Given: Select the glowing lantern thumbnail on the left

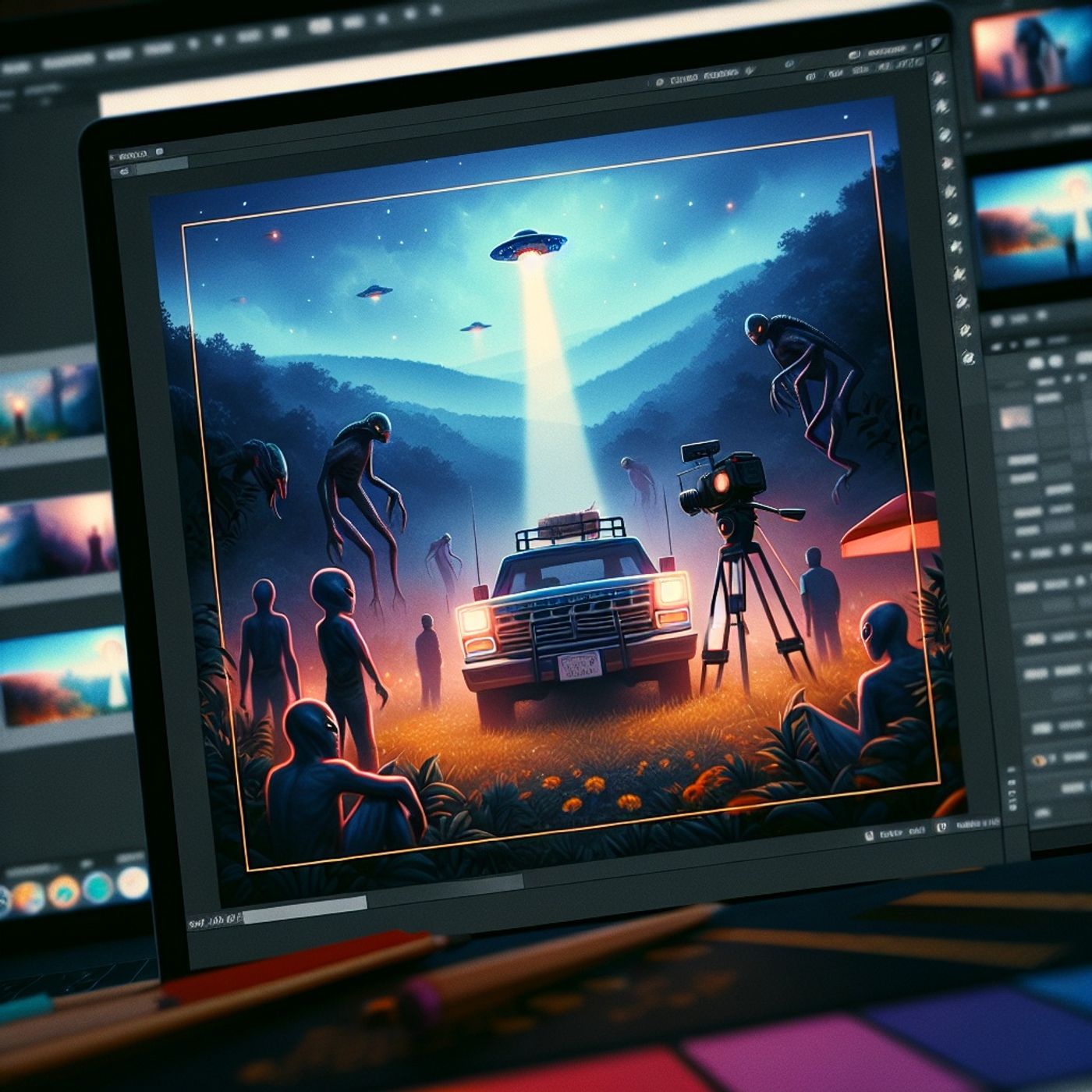Looking at the screenshot, I should pos(48,406).
